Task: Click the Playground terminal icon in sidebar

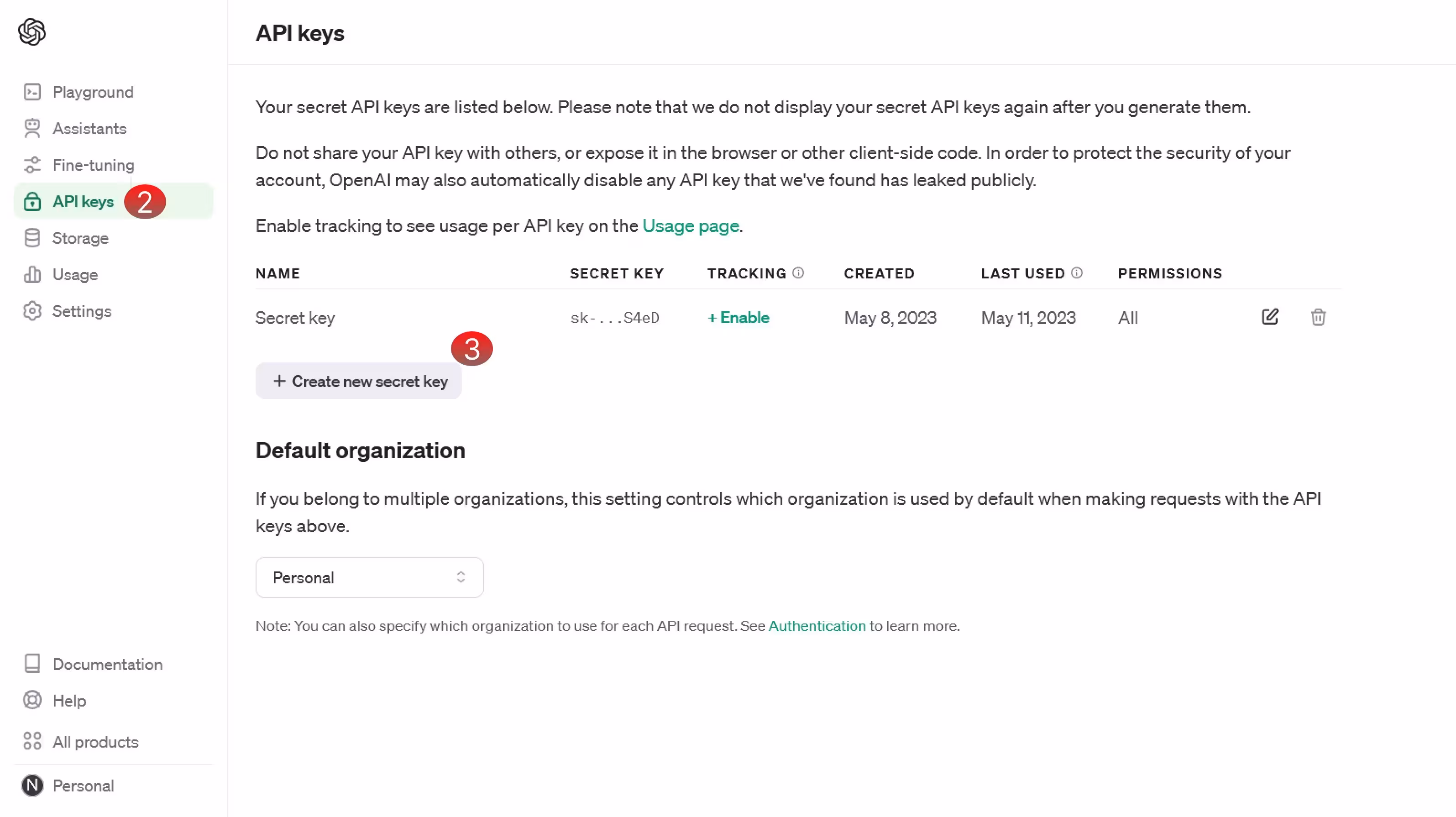Action: (32, 92)
